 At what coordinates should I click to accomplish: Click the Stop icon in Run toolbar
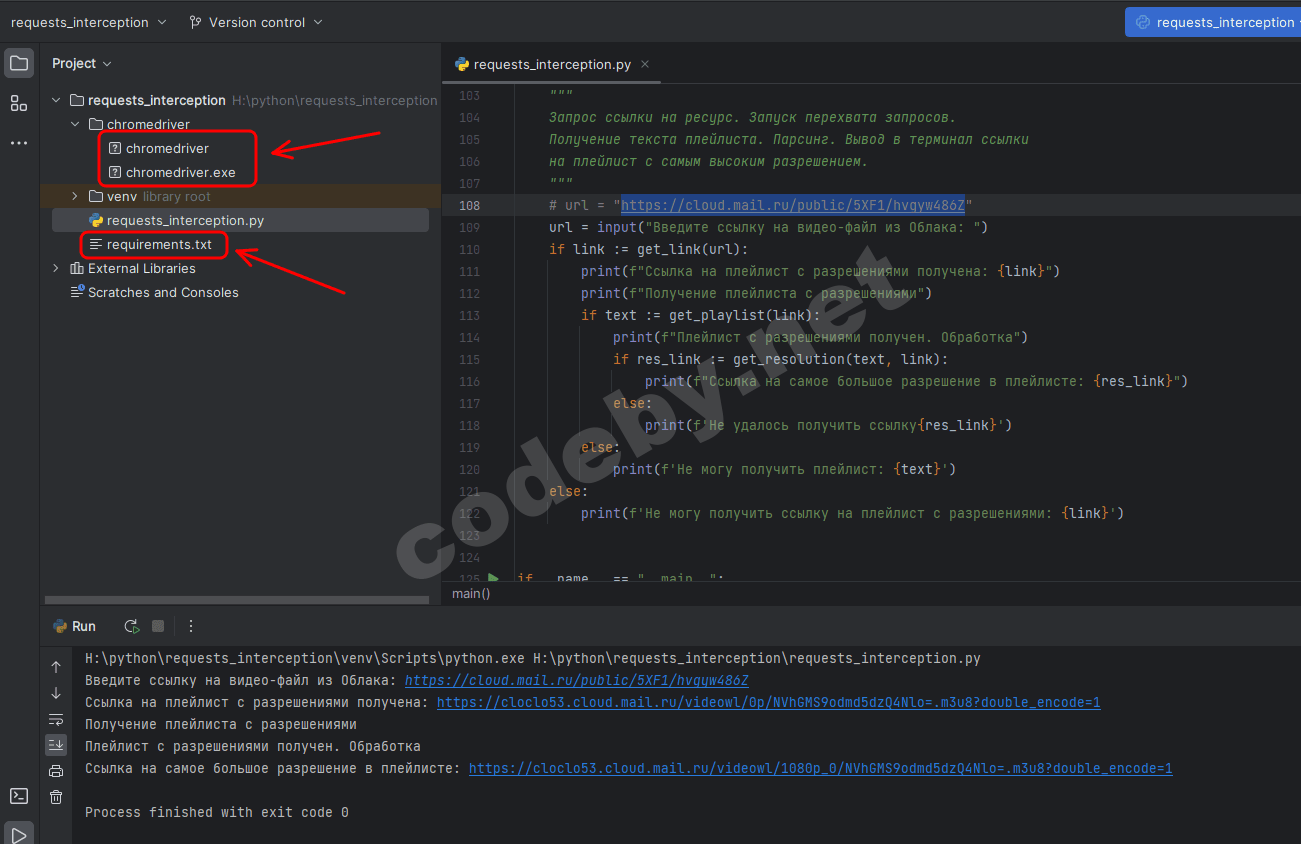(158, 626)
